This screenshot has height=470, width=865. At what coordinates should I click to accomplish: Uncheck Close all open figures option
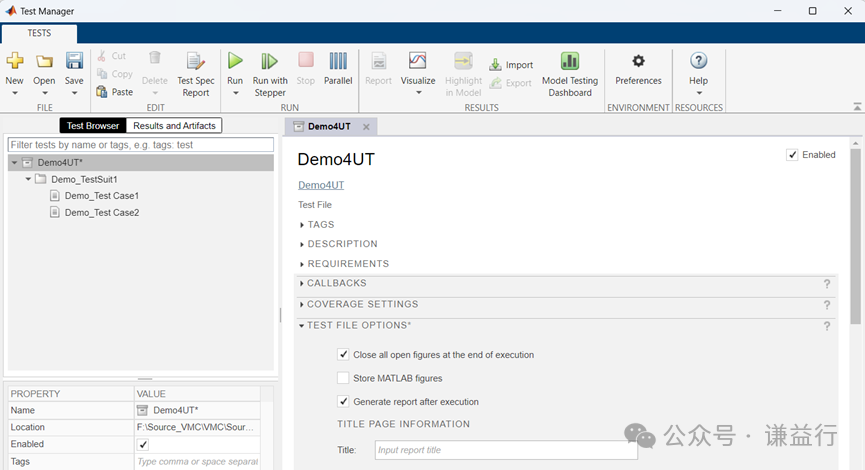click(343, 354)
